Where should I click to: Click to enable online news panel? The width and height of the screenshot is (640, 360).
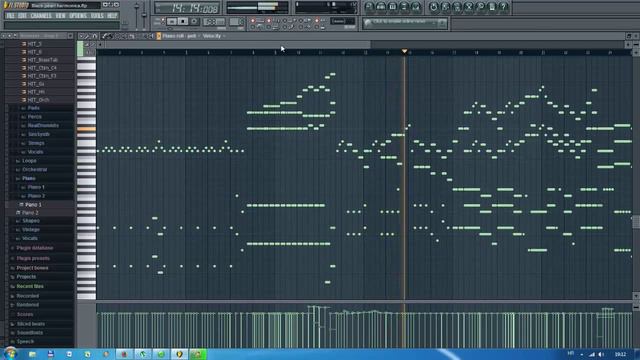405,23
